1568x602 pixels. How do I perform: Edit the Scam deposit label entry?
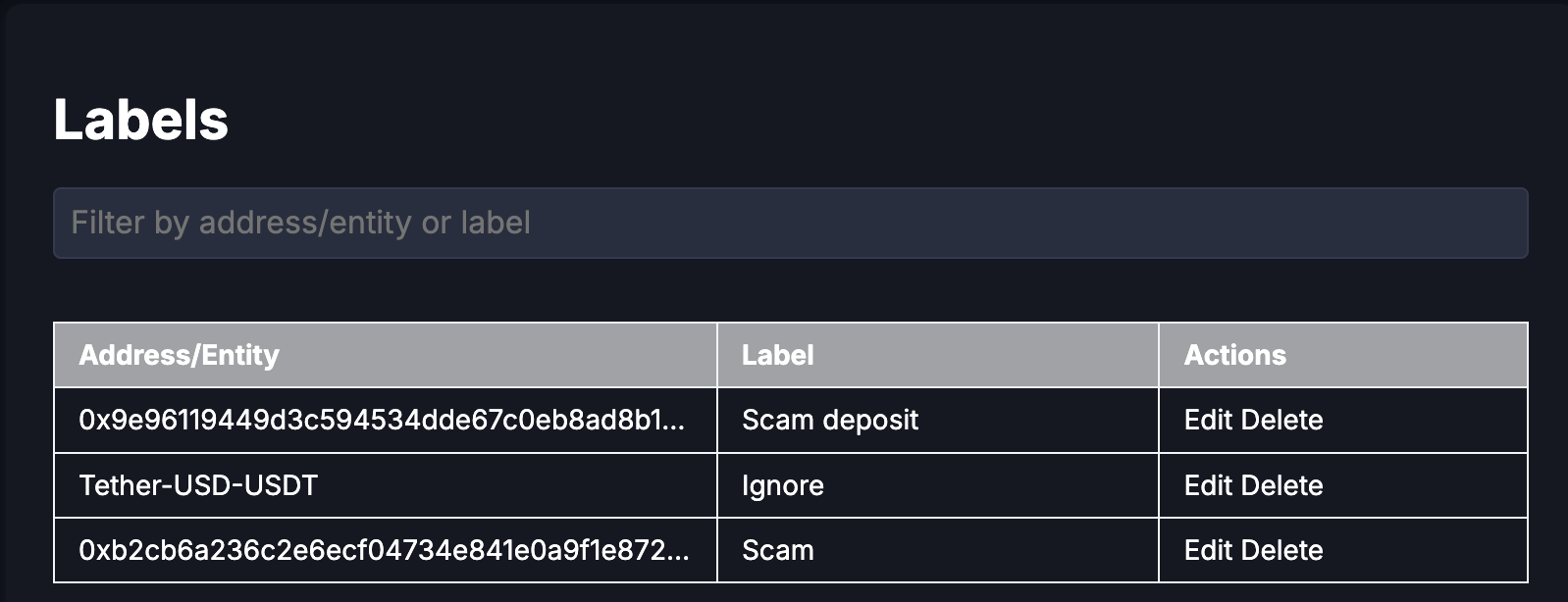pyautogui.click(x=1207, y=421)
